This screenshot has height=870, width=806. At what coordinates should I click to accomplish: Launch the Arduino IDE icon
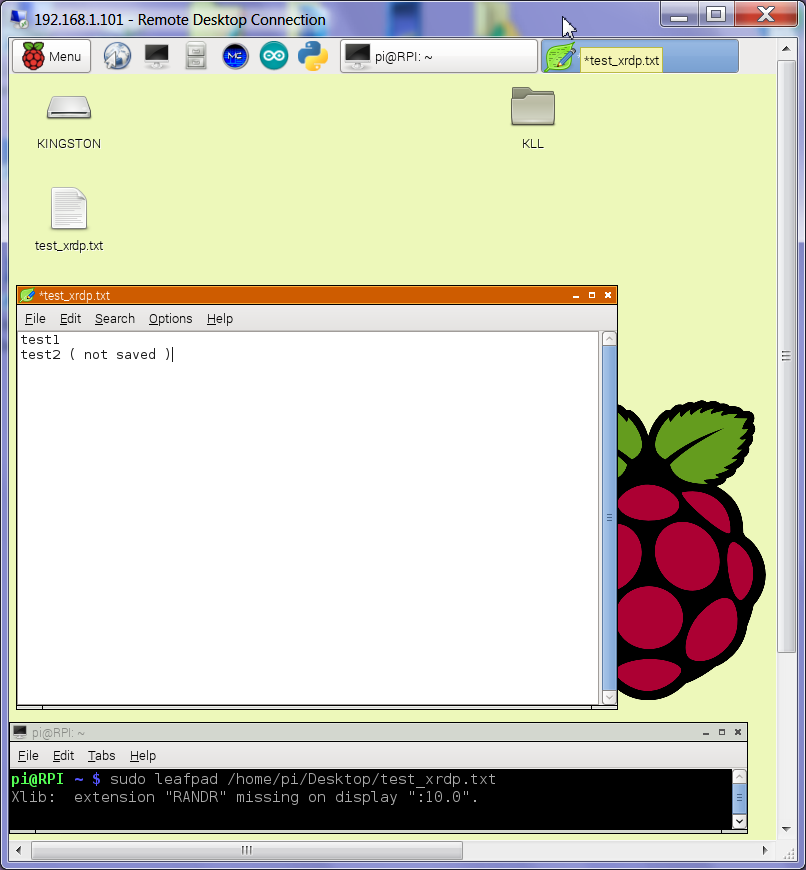tap(274, 57)
